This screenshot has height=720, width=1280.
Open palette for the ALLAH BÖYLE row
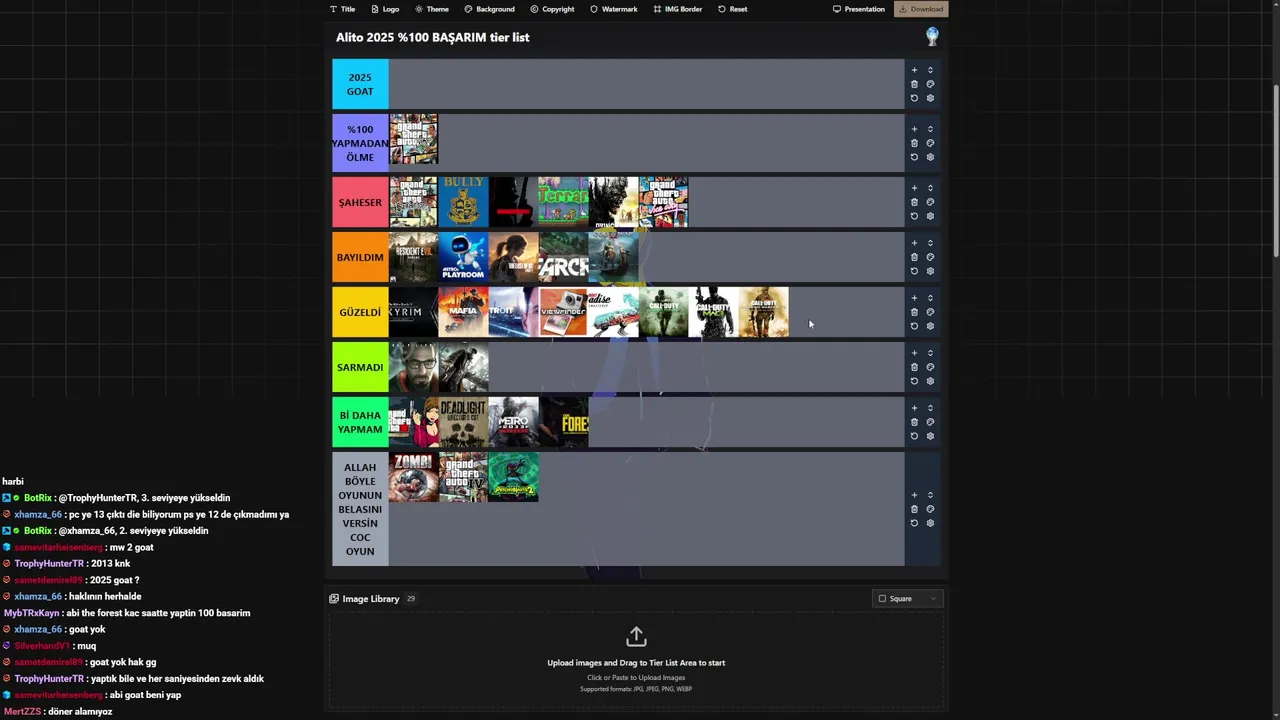(x=930, y=509)
